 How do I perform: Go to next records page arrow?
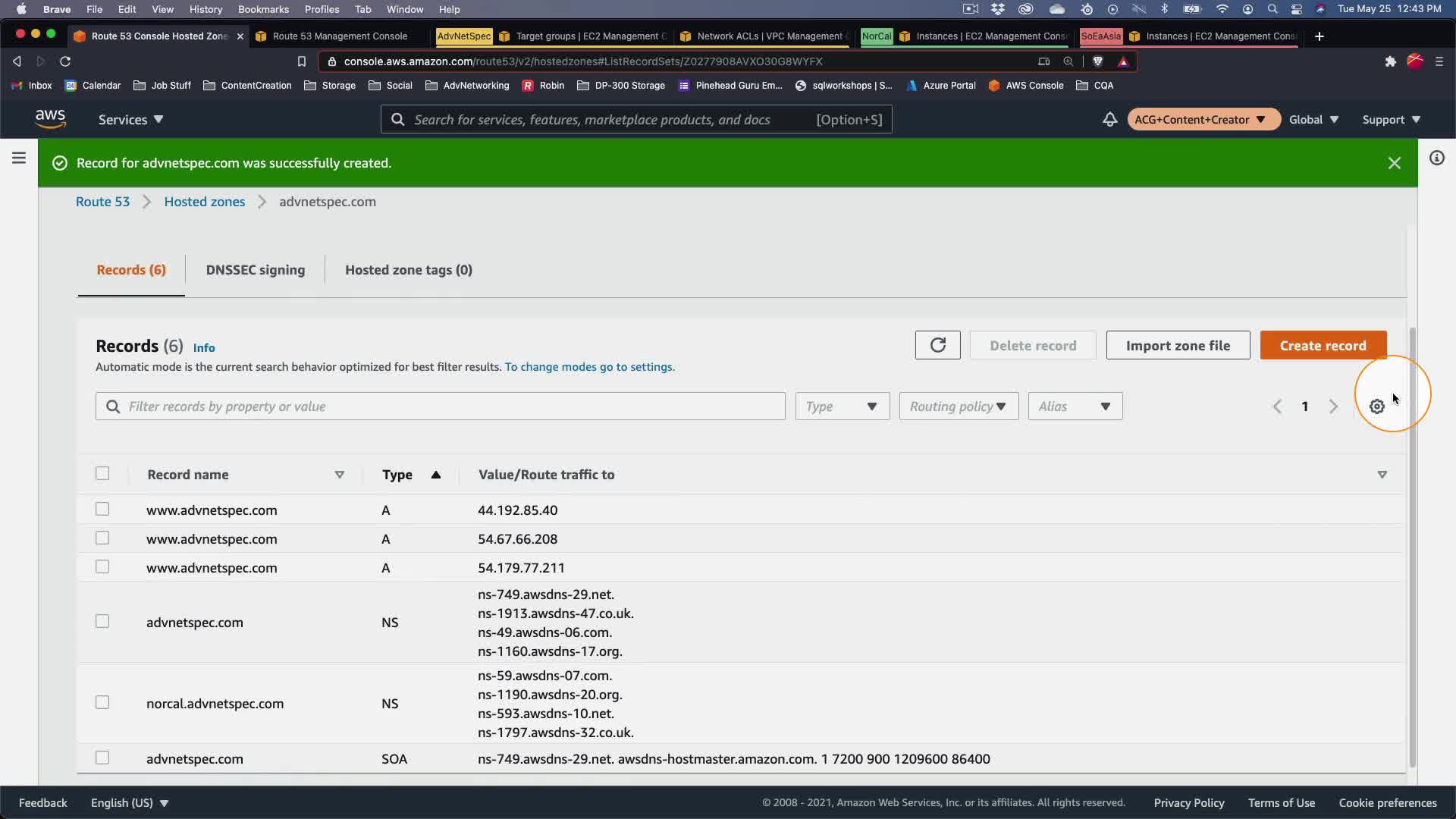click(x=1333, y=406)
